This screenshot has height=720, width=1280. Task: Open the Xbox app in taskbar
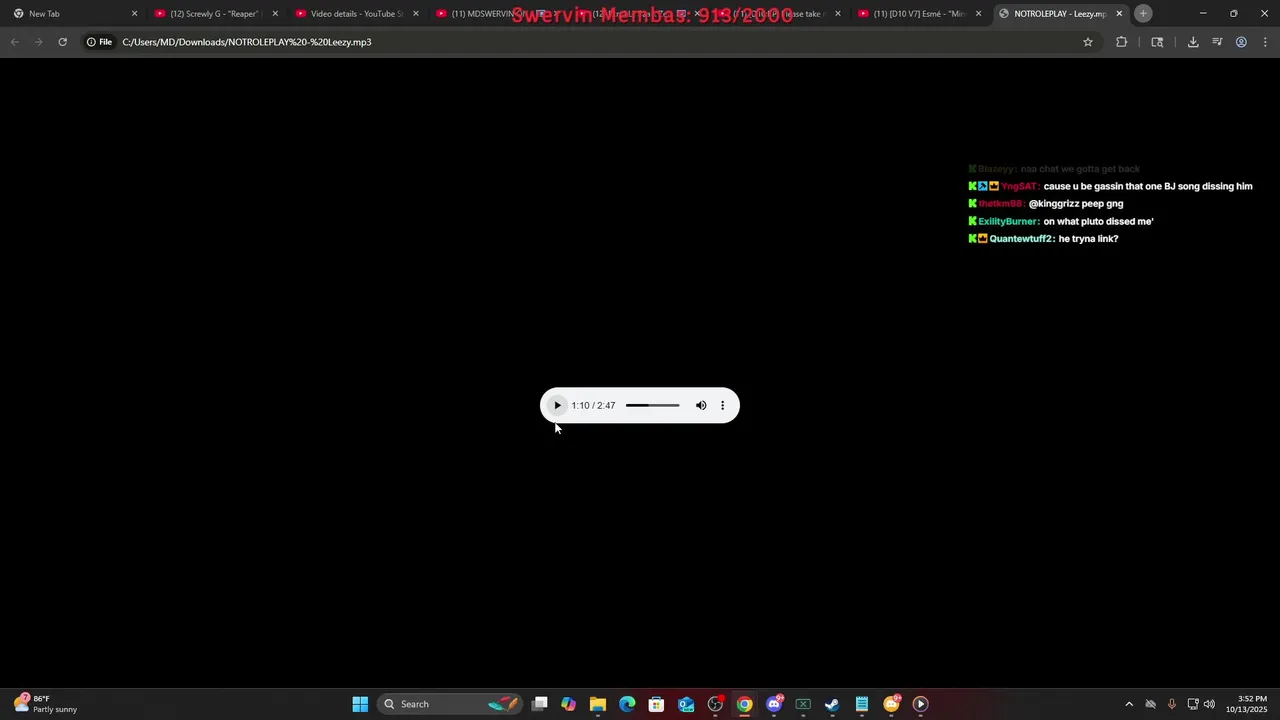(x=803, y=704)
